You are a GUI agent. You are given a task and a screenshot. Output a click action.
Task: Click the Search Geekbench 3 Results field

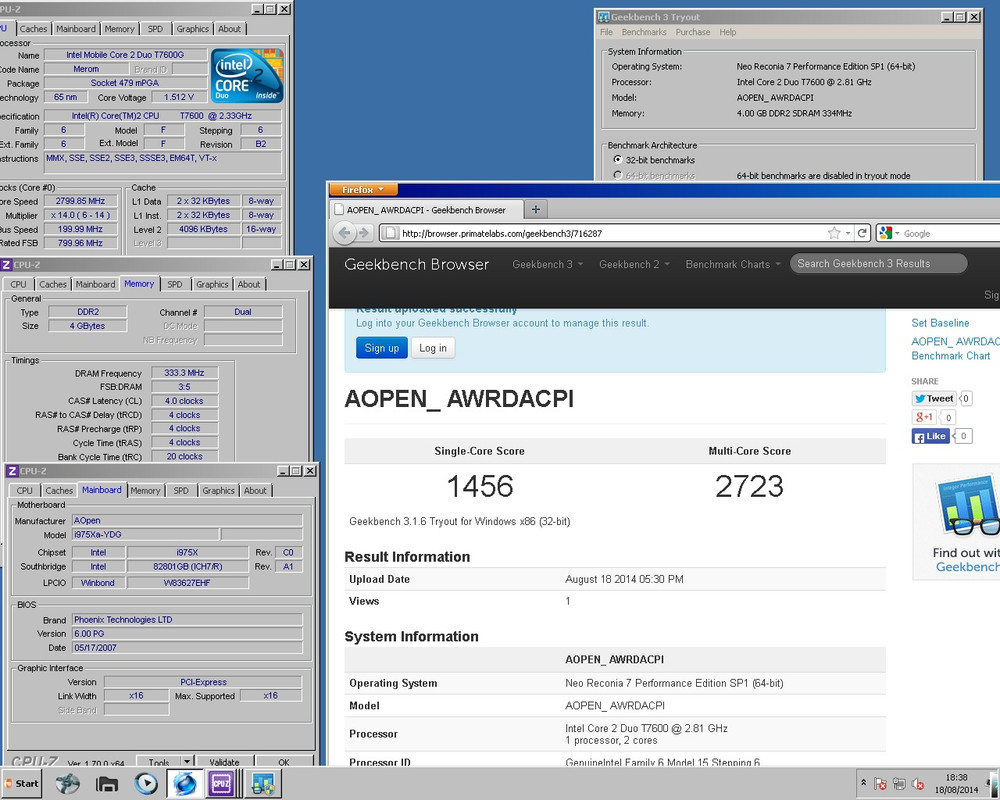point(878,263)
